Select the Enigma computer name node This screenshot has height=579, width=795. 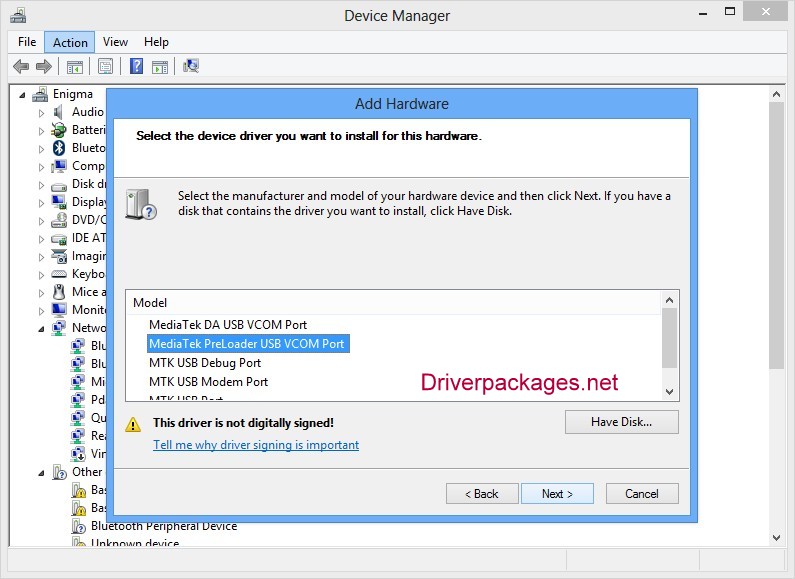(x=73, y=94)
